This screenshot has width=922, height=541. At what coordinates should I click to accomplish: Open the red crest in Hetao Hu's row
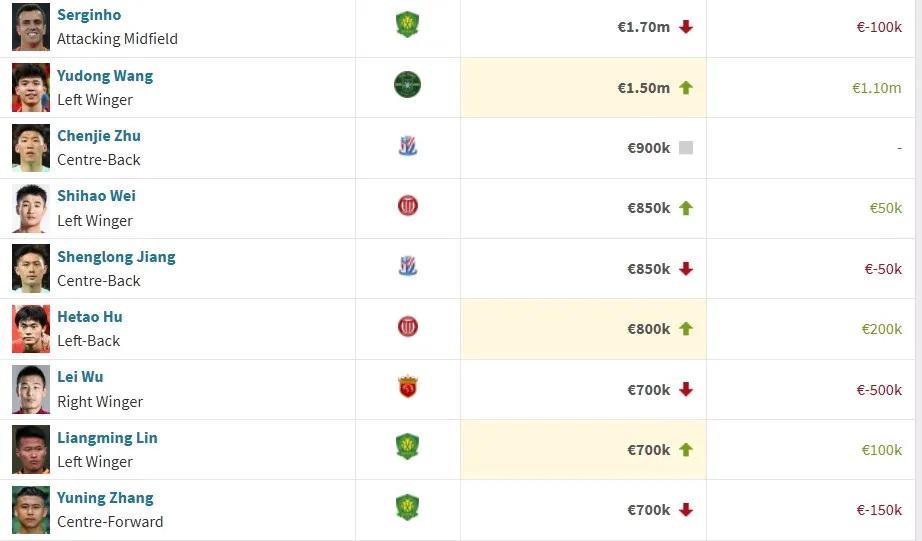pos(407,326)
